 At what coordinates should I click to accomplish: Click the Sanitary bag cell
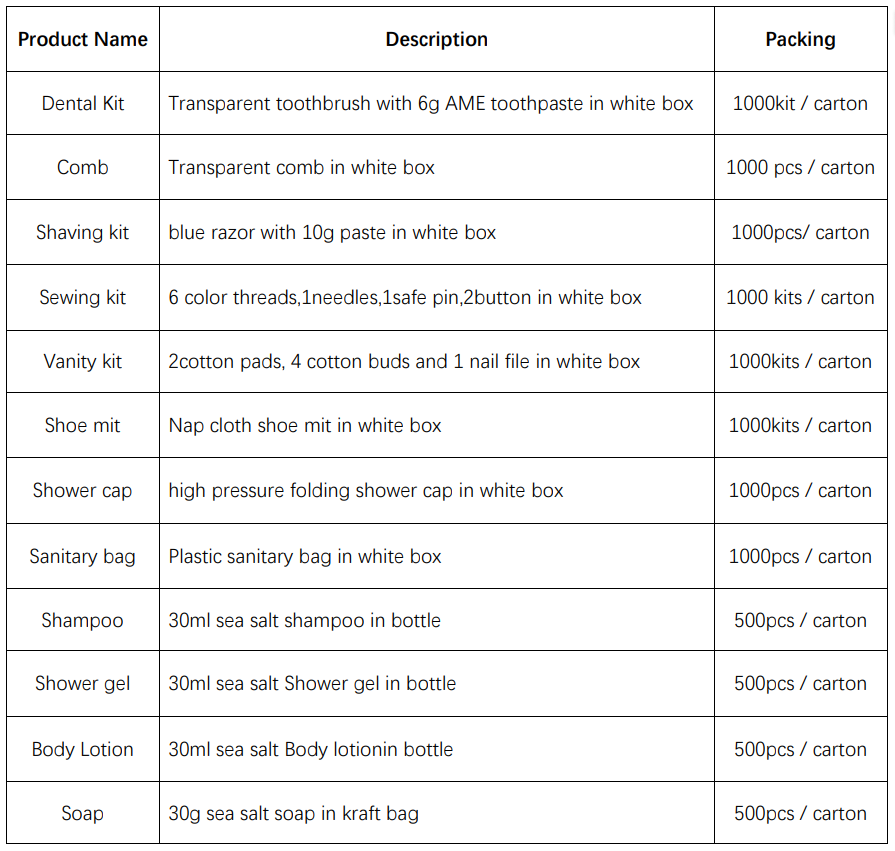[83, 556]
